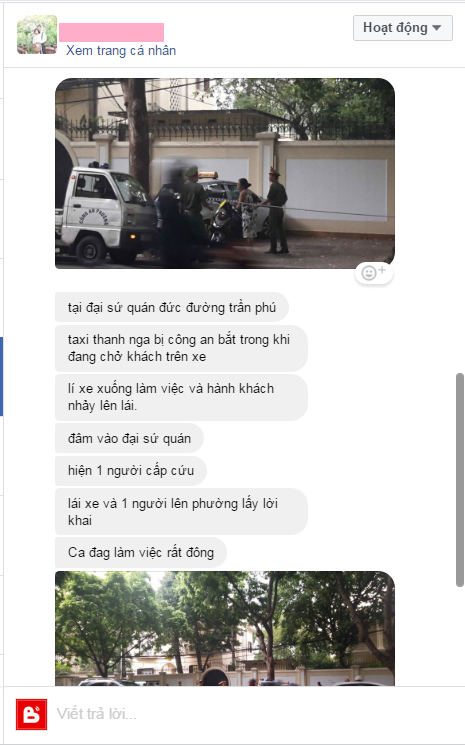The width and height of the screenshot is (465, 745).
Task: Open the Hoạt động dropdown
Action: coord(403,28)
